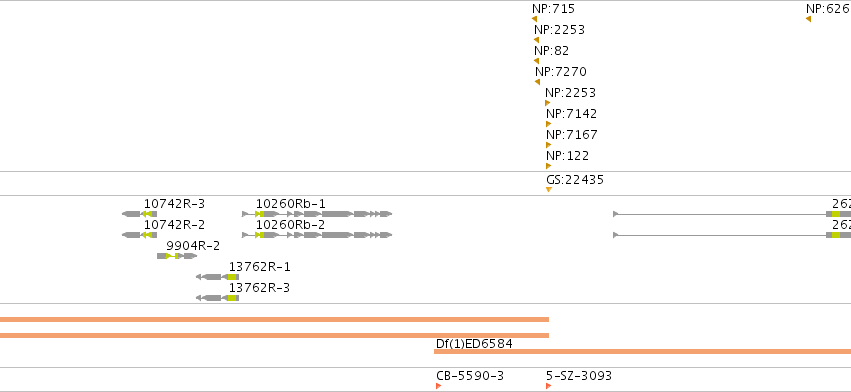Click the 10260Rb-1 transcript model
Viewport: 851px width, 392px height.
click(317, 214)
